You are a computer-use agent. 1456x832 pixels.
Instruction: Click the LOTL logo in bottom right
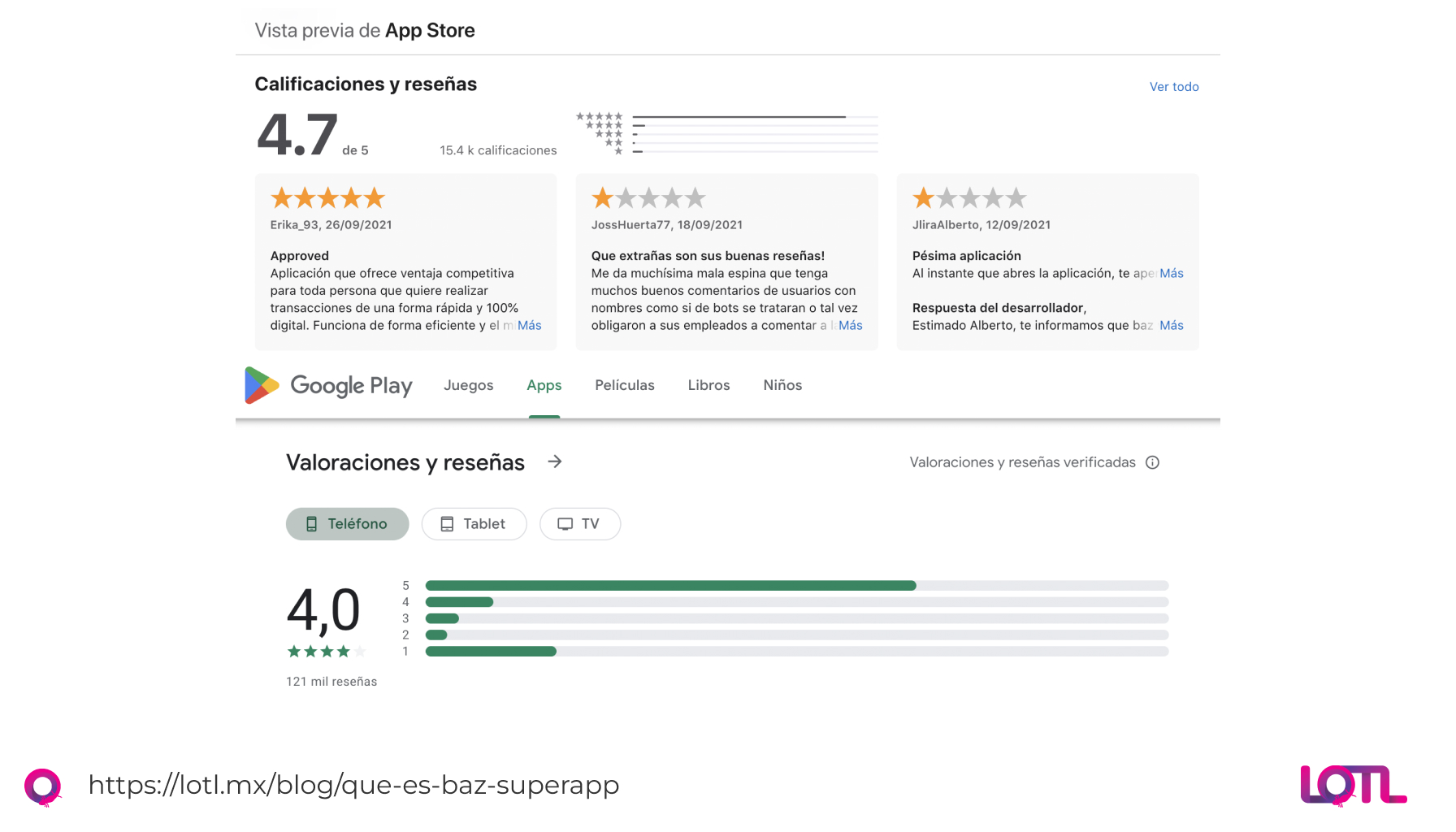[x=1353, y=785]
